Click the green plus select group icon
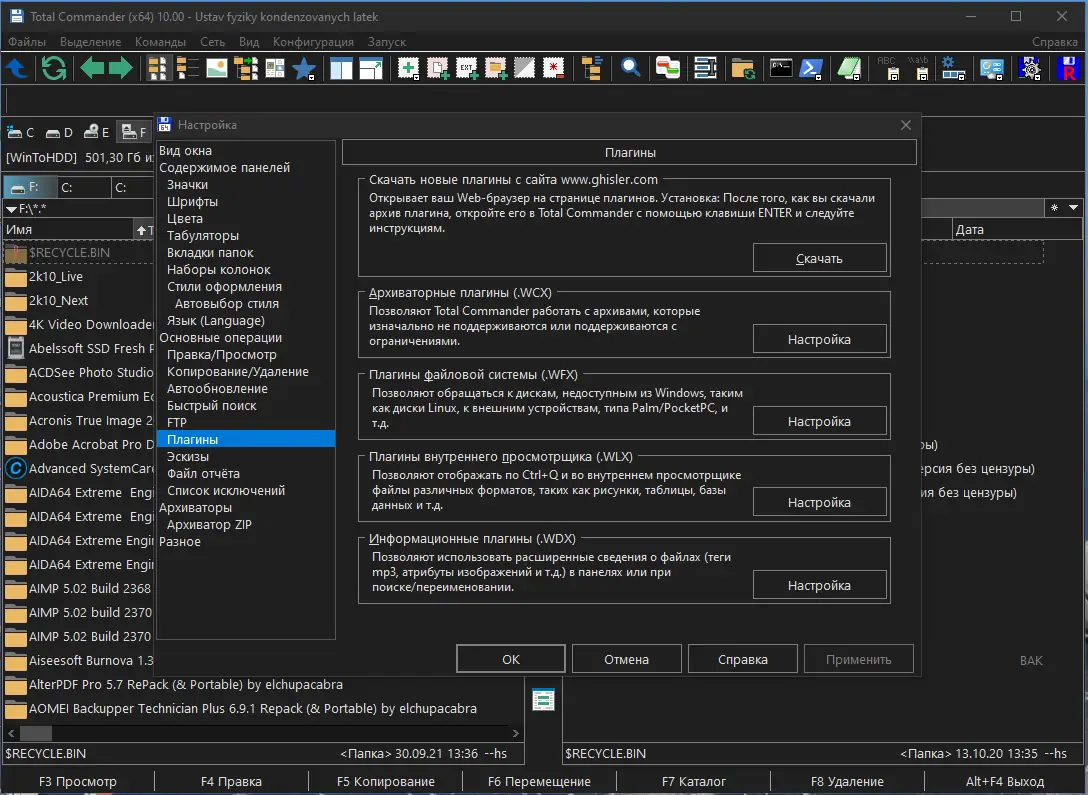This screenshot has height=795, width=1088. 408,68
